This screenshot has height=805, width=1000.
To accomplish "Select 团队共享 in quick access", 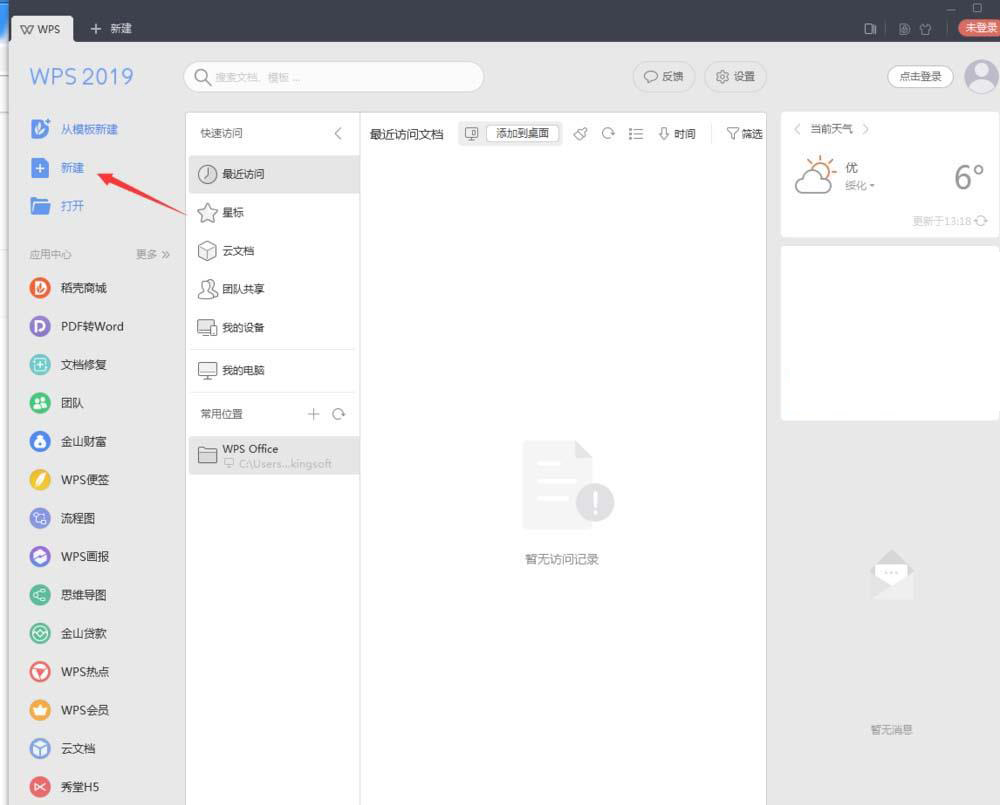I will pyautogui.click(x=274, y=289).
